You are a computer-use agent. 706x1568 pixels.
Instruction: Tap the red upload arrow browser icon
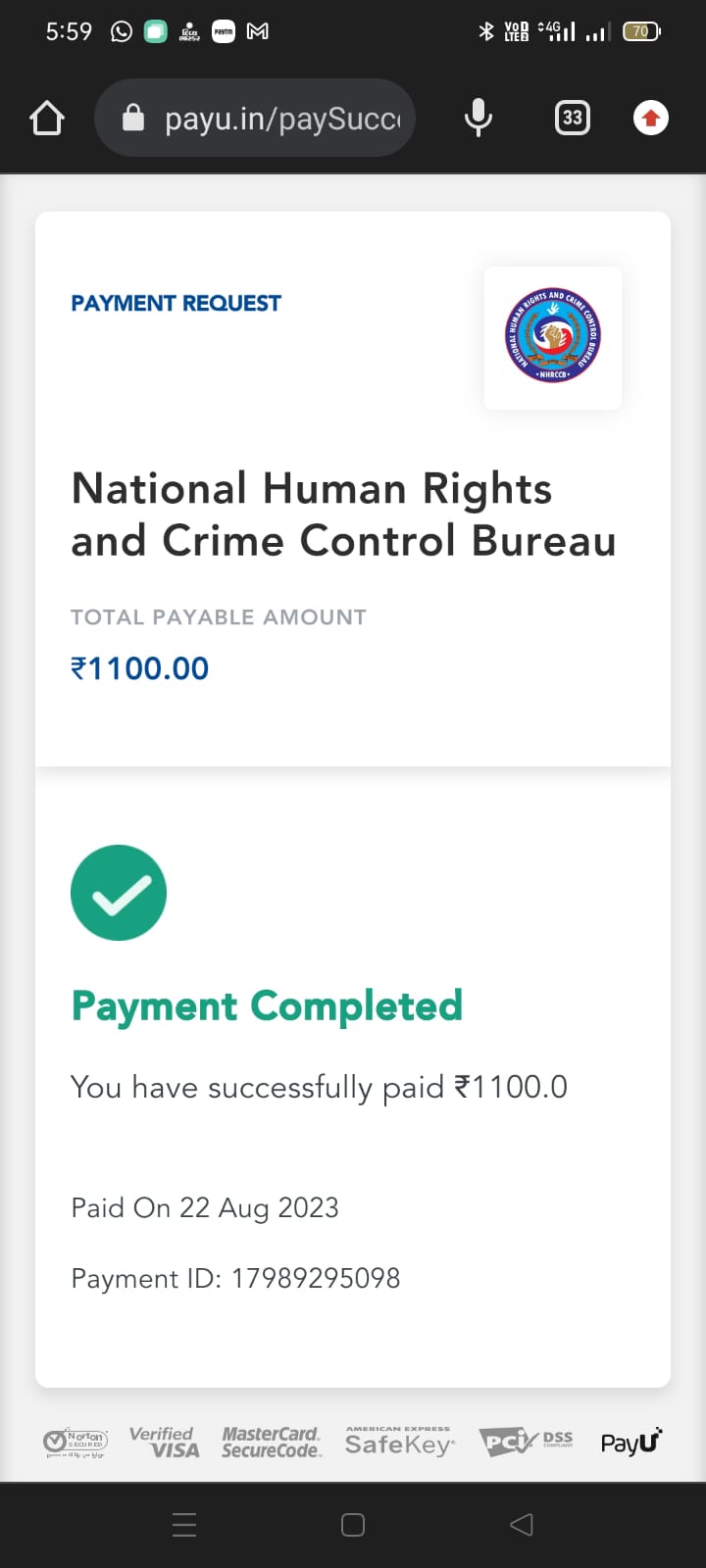click(650, 119)
